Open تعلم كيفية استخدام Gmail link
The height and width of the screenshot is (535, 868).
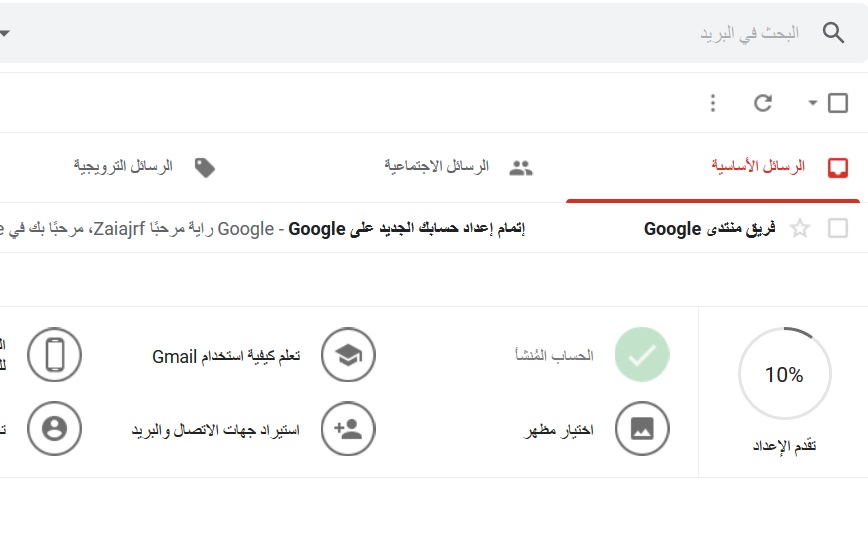[x=226, y=356]
